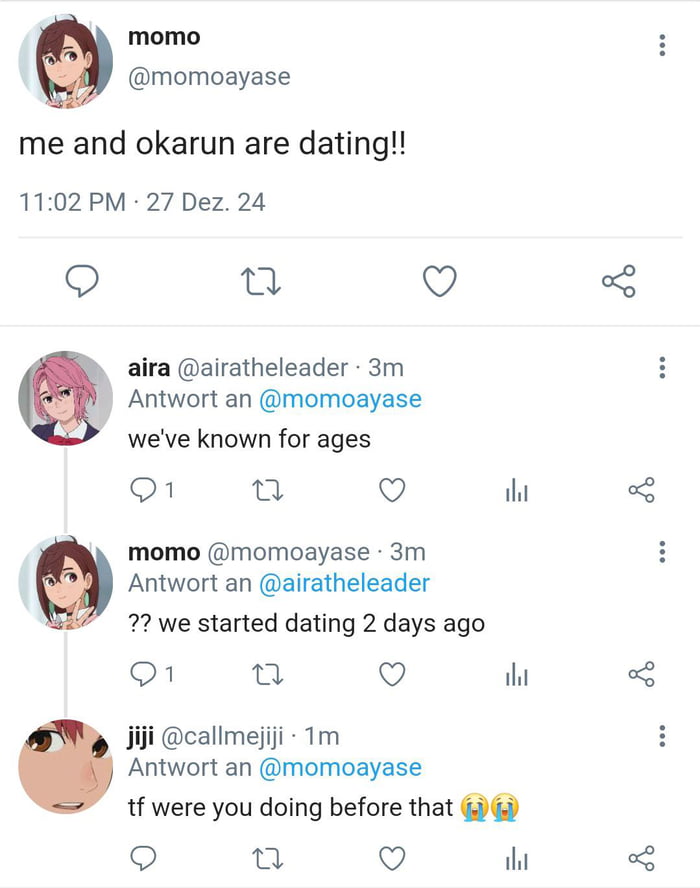700x888 pixels.
Task: Open jiji's profile avatar
Action: click(65, 766)
